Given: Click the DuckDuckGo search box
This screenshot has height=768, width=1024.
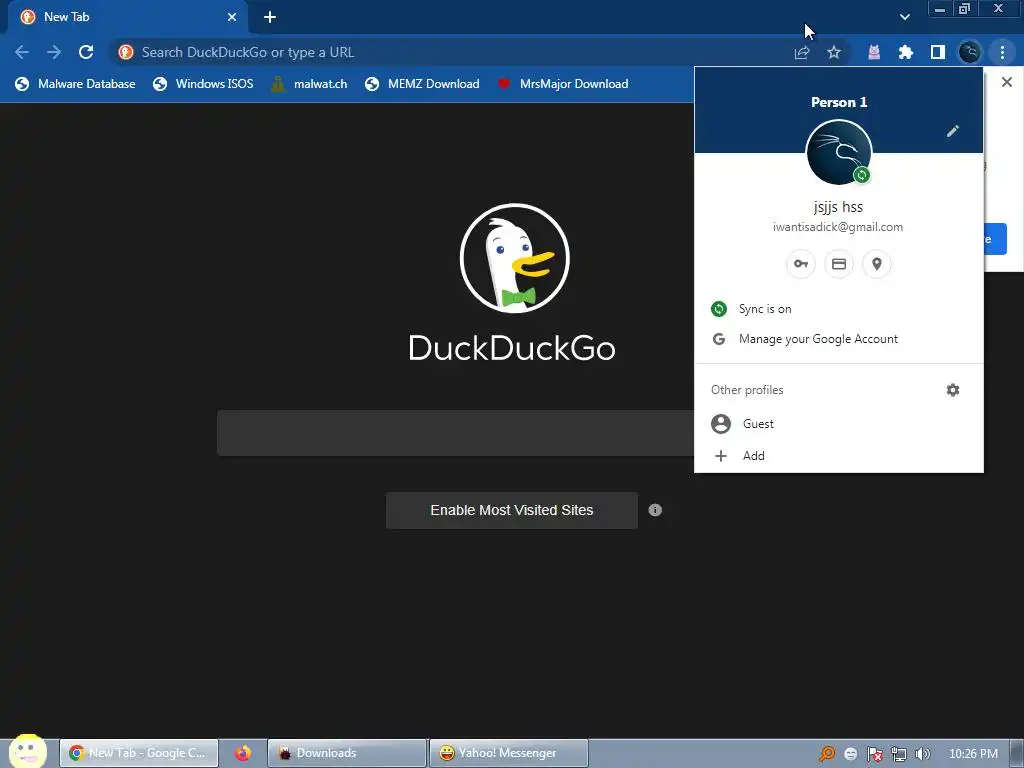Looking at the screenshot, I should 456,433.
